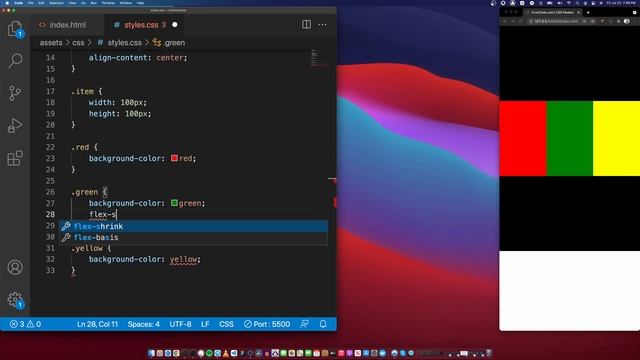Click the yellow box in the browser page

coord(616,138)
